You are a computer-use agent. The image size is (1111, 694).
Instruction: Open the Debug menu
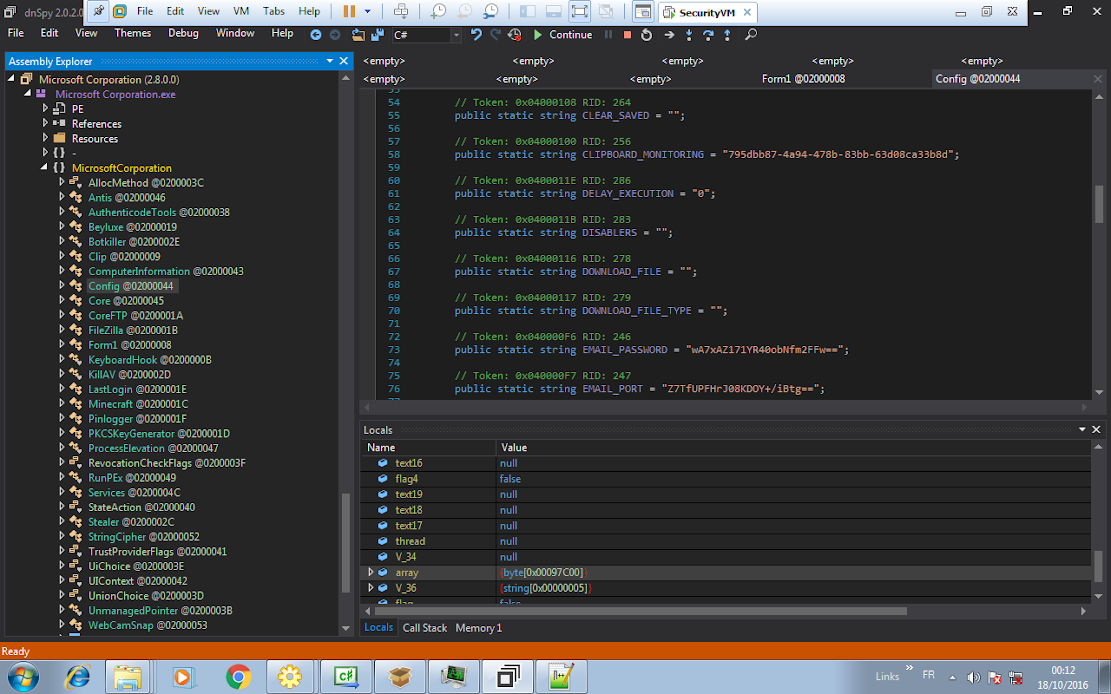pos(183,33)
